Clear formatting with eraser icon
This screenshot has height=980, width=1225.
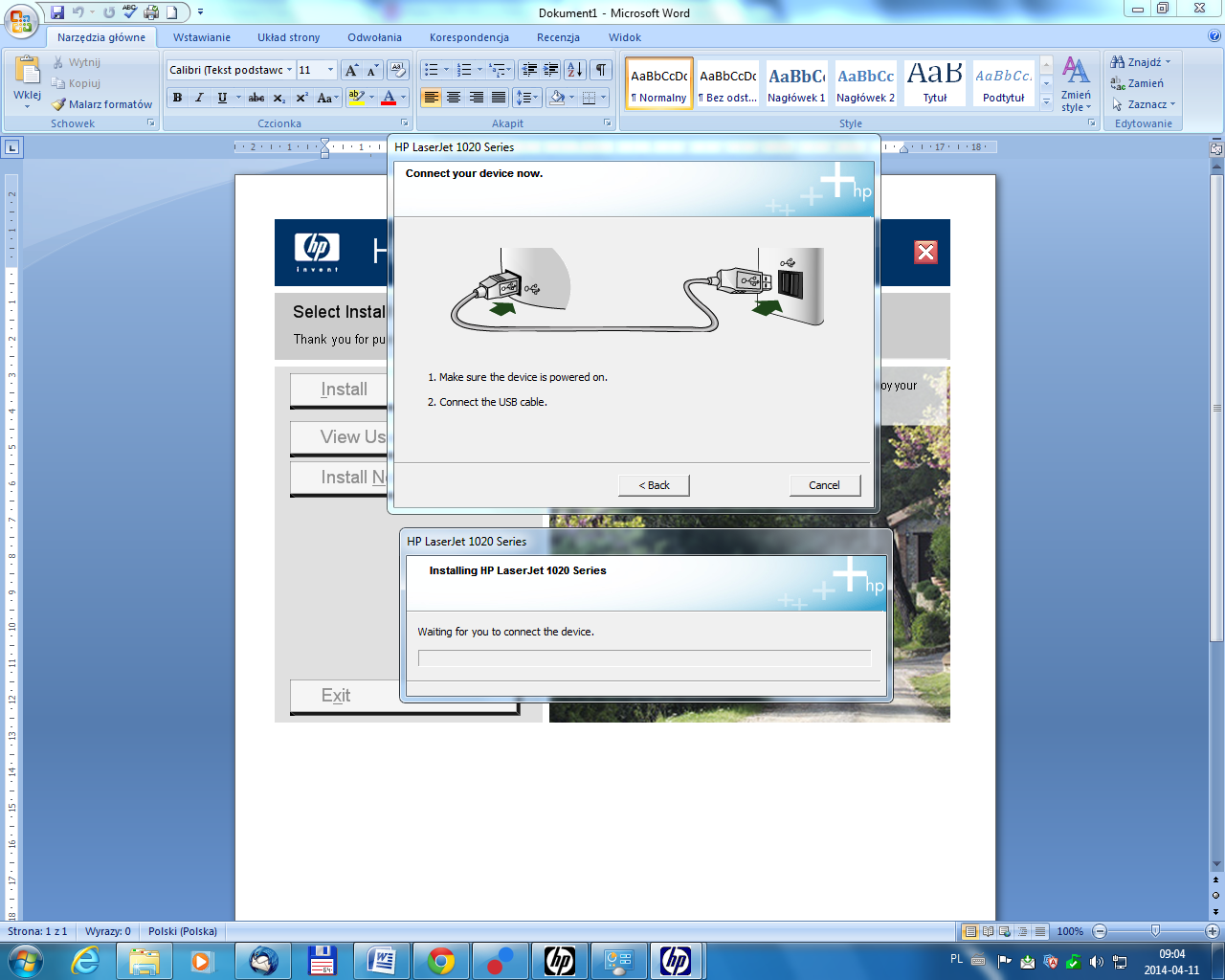pyautogui.click(x=399, y=70)
